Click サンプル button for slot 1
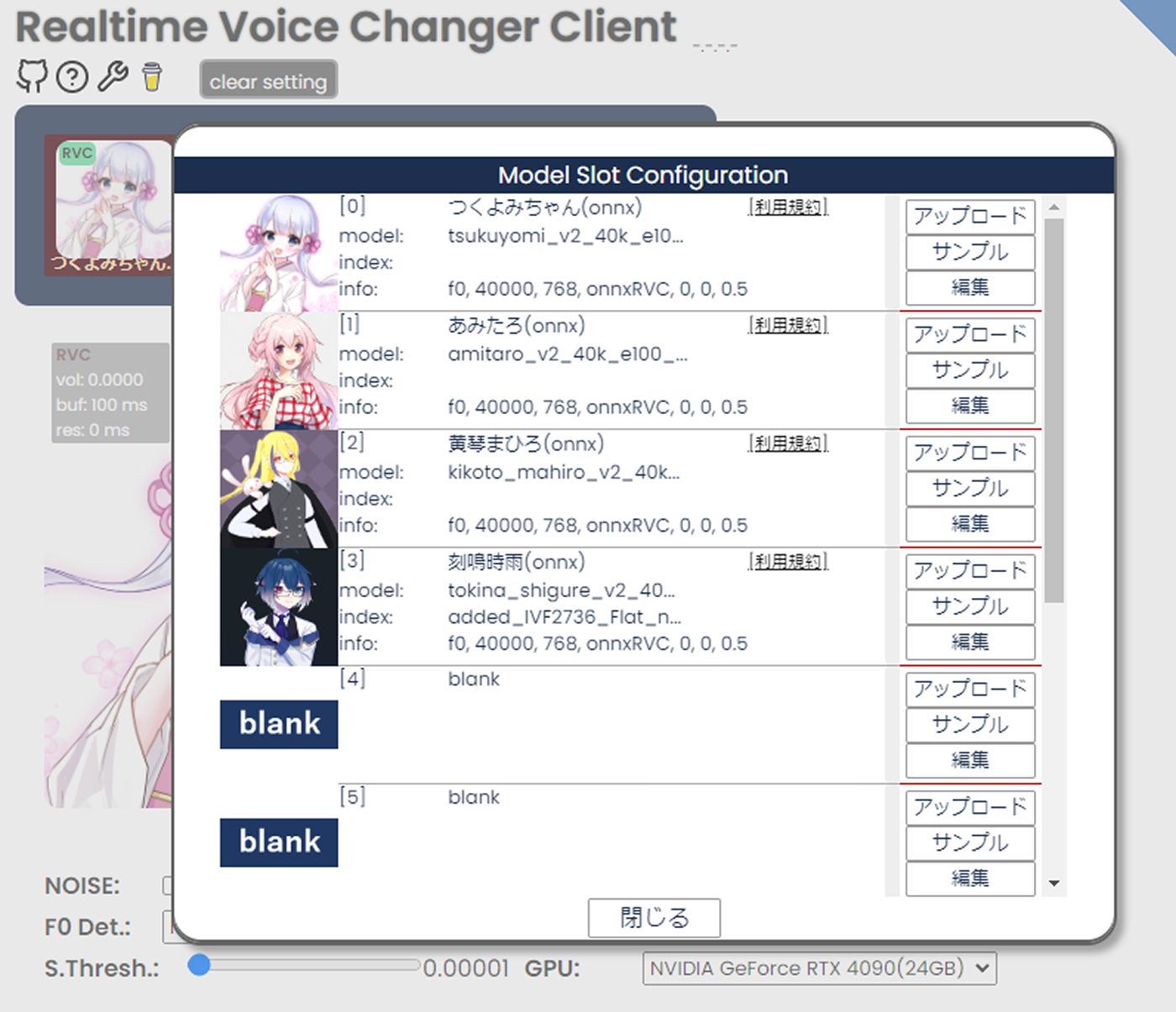The height and width of the screenshot is (1012, 1176). 970,370
